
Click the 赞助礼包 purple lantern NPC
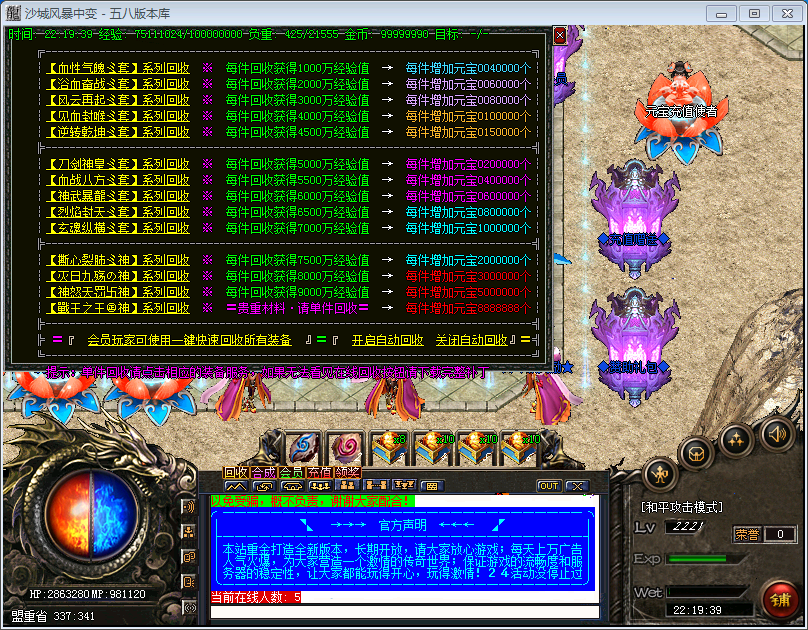pos(634,348)
